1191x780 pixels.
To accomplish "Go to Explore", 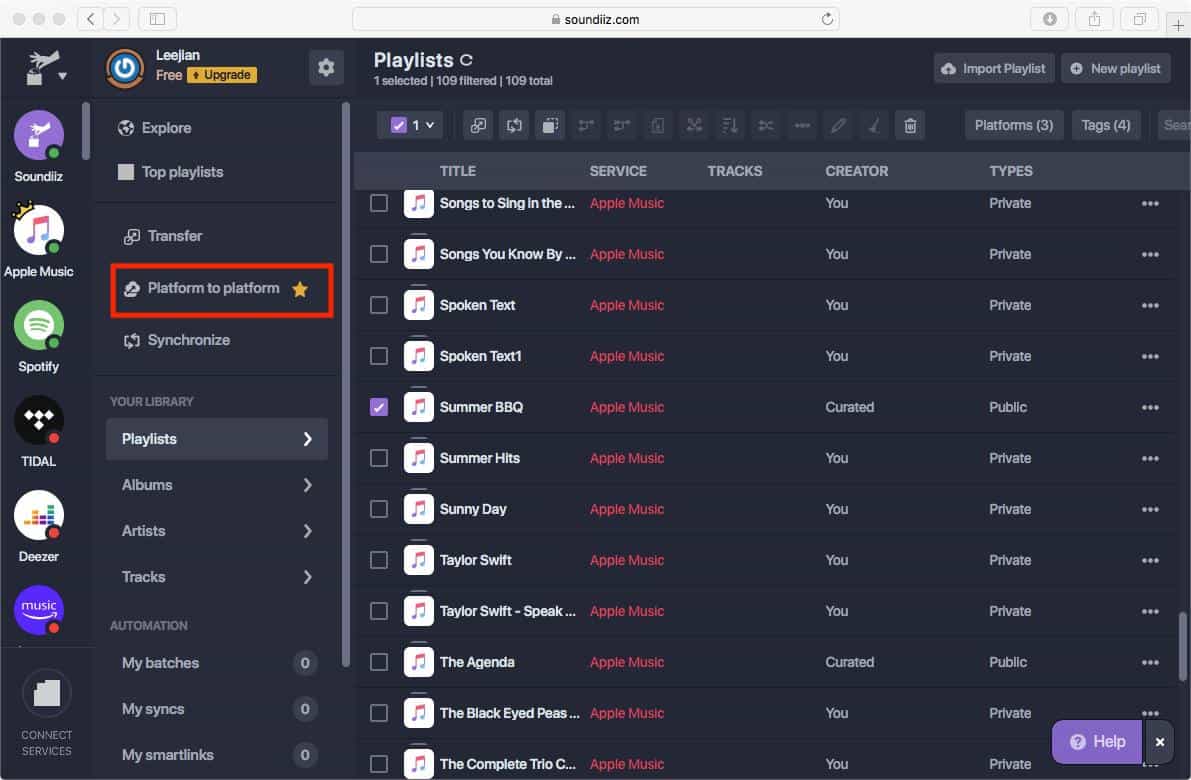I will point(155,128).
